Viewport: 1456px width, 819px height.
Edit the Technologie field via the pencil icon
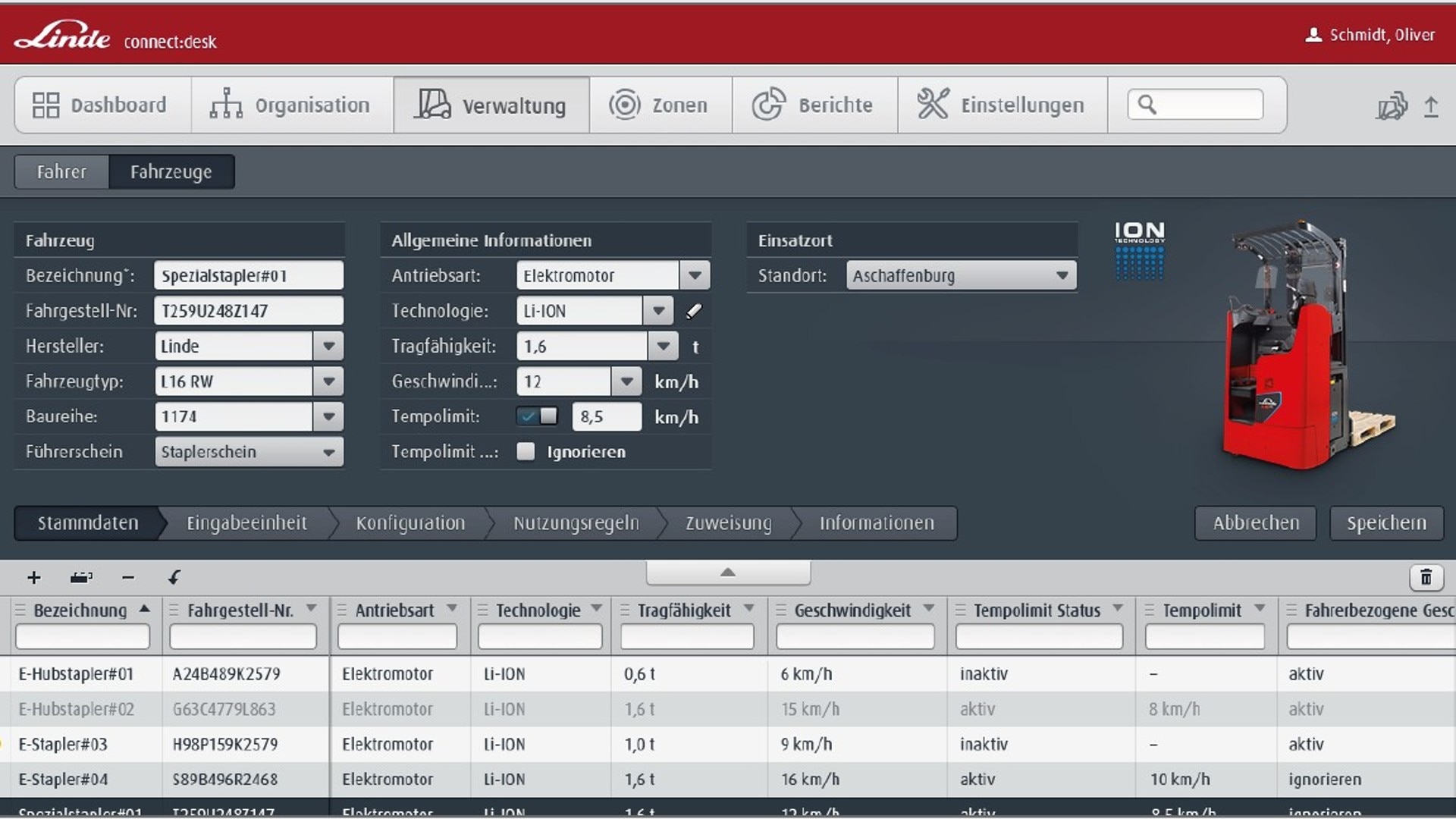(694, 311)
